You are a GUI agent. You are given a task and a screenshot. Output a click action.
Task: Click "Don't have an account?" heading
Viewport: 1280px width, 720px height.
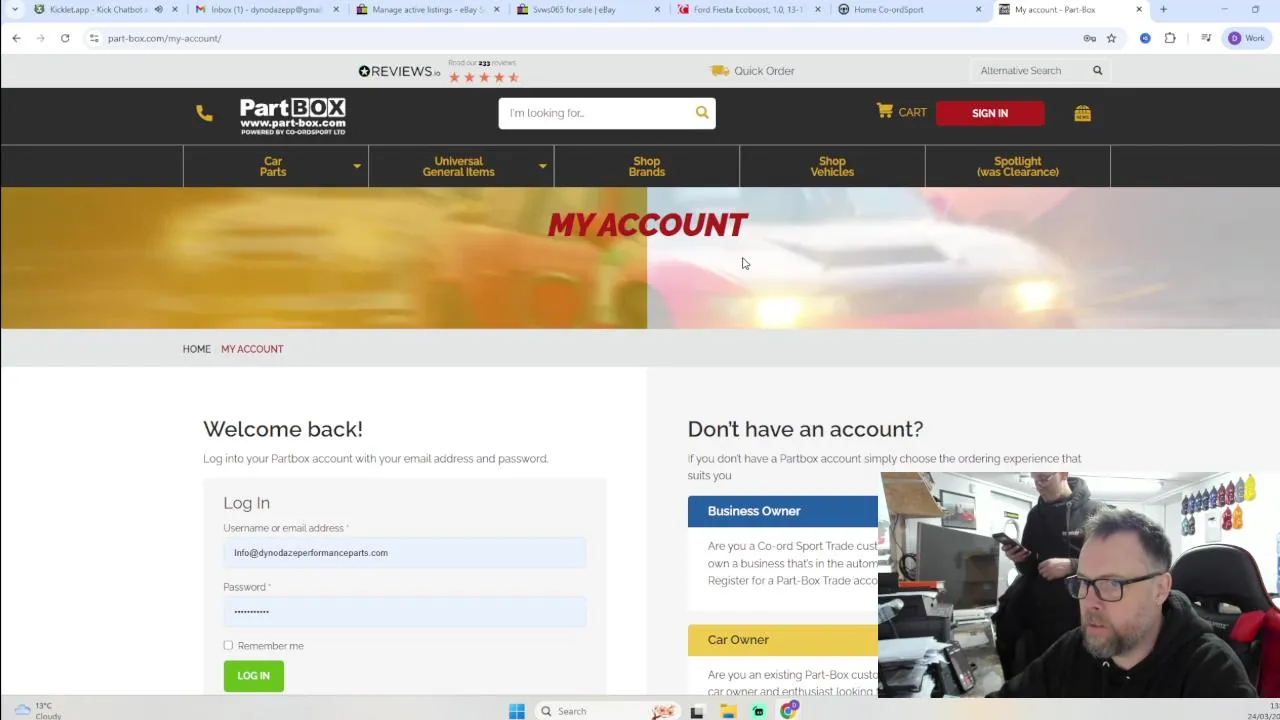[x=805, y=429]
